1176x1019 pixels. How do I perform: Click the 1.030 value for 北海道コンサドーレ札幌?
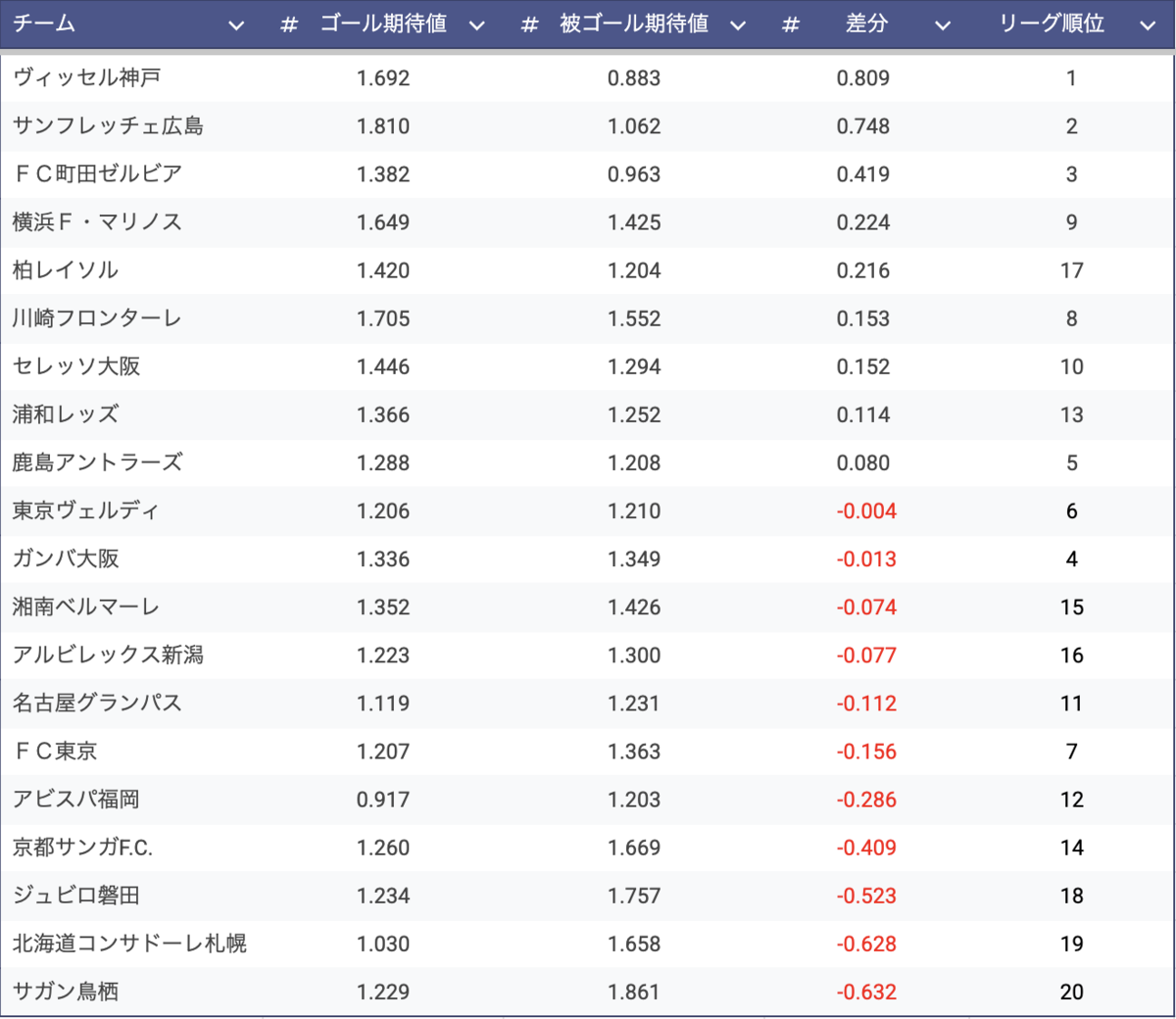pos(383,944)
